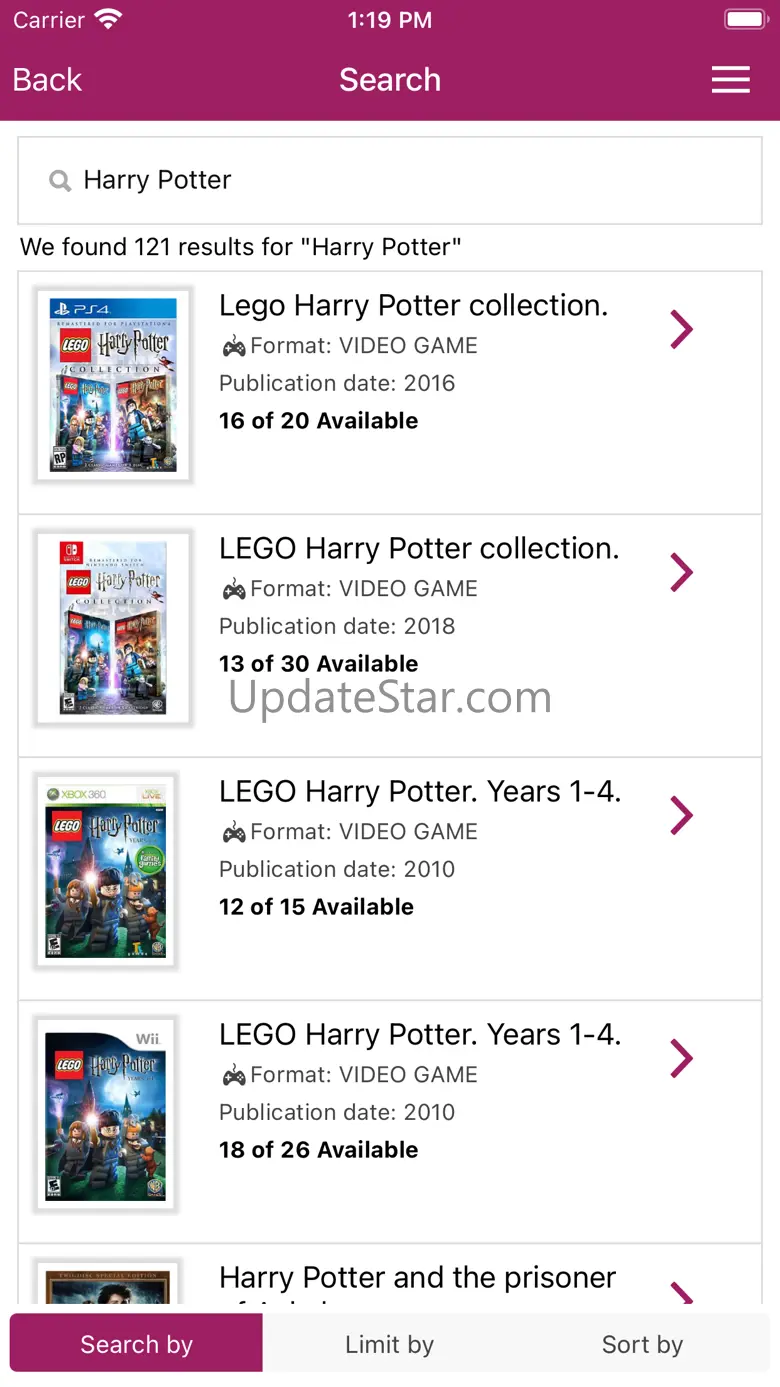Screen dimensions: 780x1387
Task: Go Back to previous screen
Action: (47, 80)
